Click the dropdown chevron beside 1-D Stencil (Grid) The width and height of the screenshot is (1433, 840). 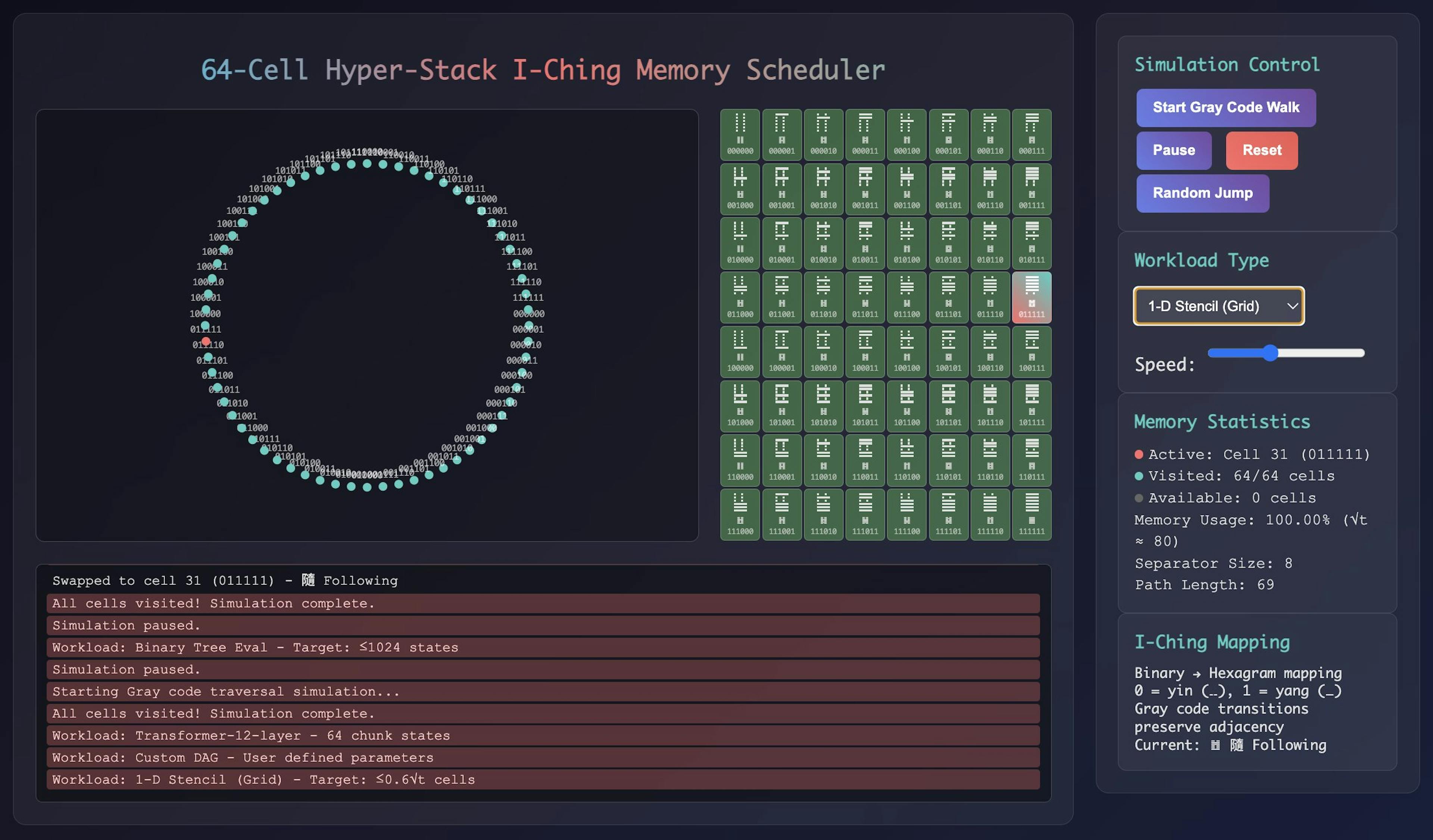click(x=1292, y=306)
